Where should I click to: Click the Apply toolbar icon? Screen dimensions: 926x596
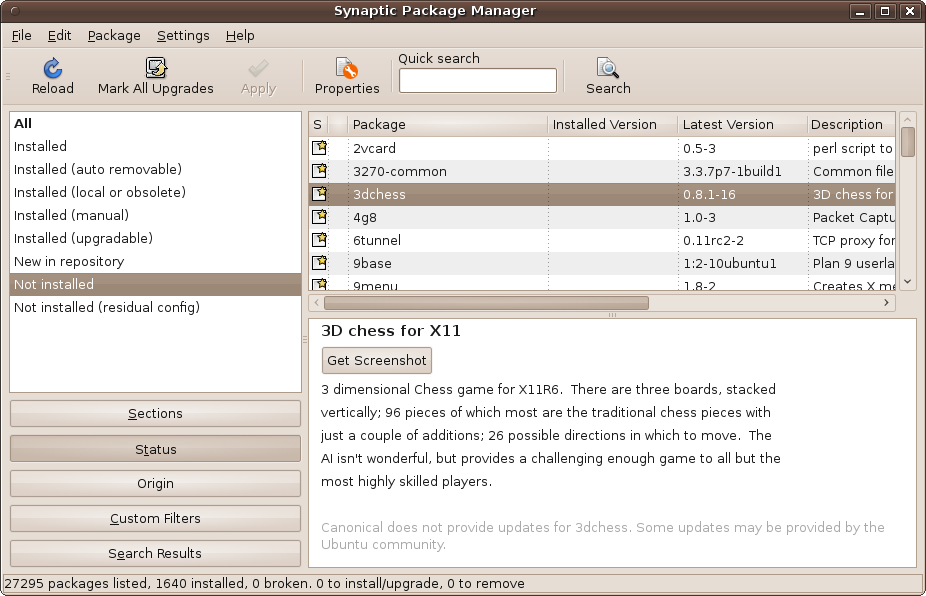pyautogui.click(x=257, y=70)
